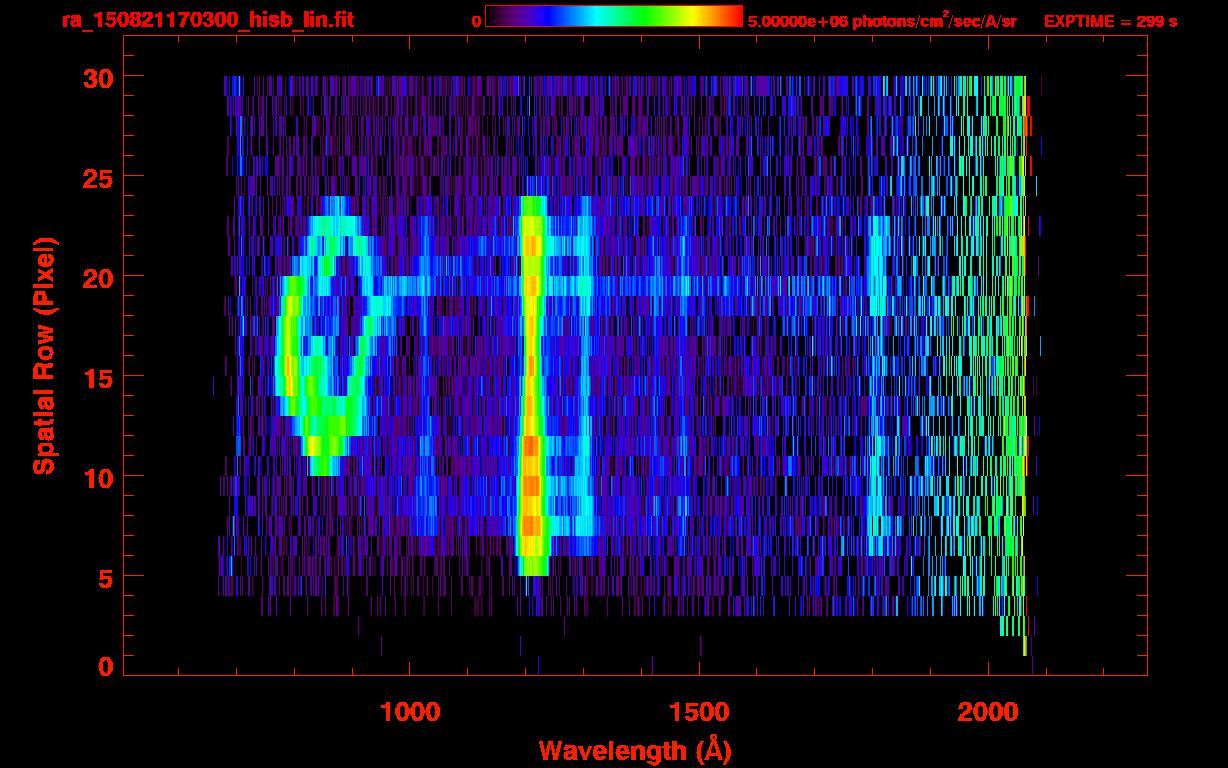Click the Spatial Row (Pixel) axis title
Screen dimensions: 1228x768
(x=44, y=356)
